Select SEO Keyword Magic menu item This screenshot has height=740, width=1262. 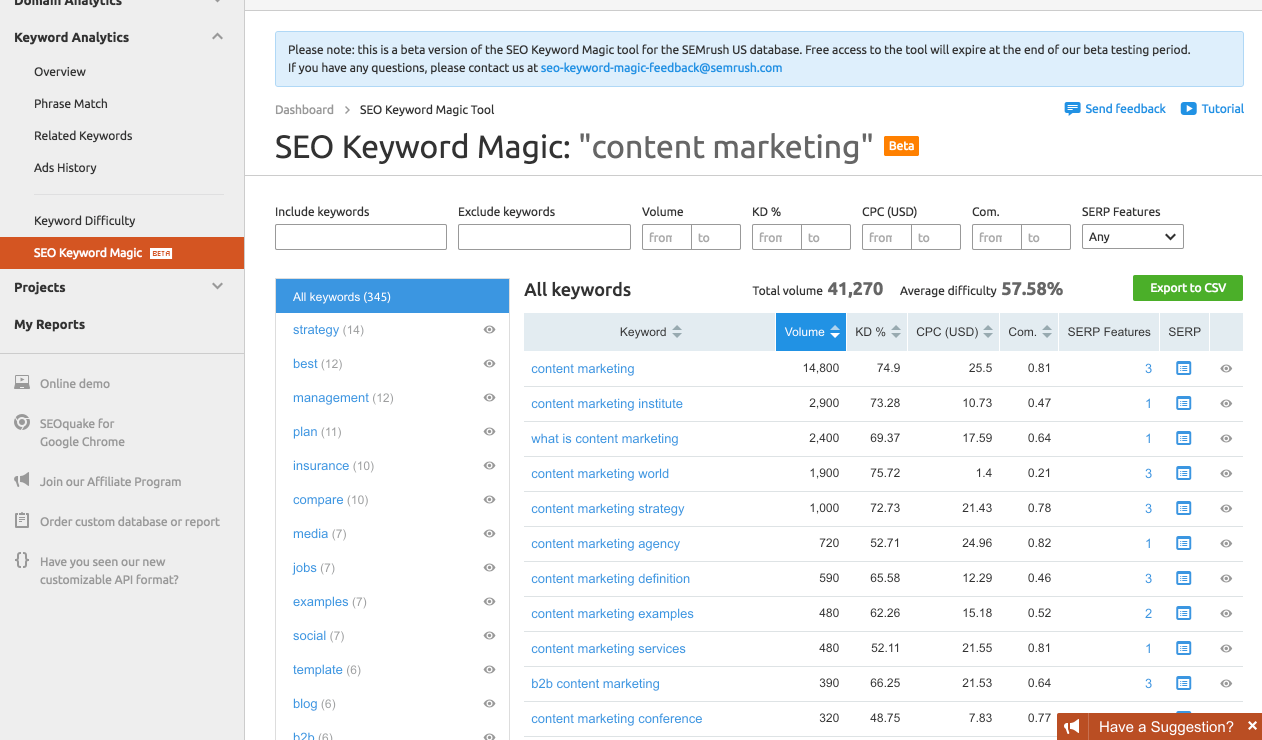tap(122, 253)
